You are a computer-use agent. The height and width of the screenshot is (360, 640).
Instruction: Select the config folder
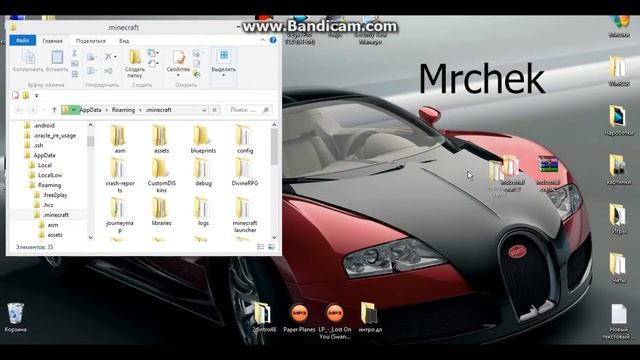(245, 140)
